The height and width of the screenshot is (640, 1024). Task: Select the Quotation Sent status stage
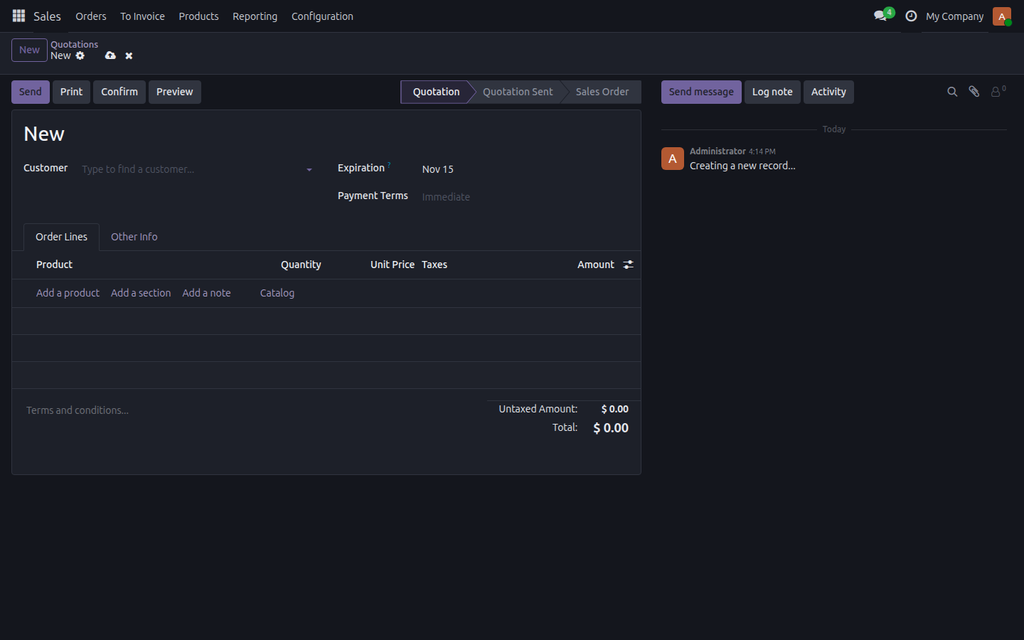(x=517, y=92)
